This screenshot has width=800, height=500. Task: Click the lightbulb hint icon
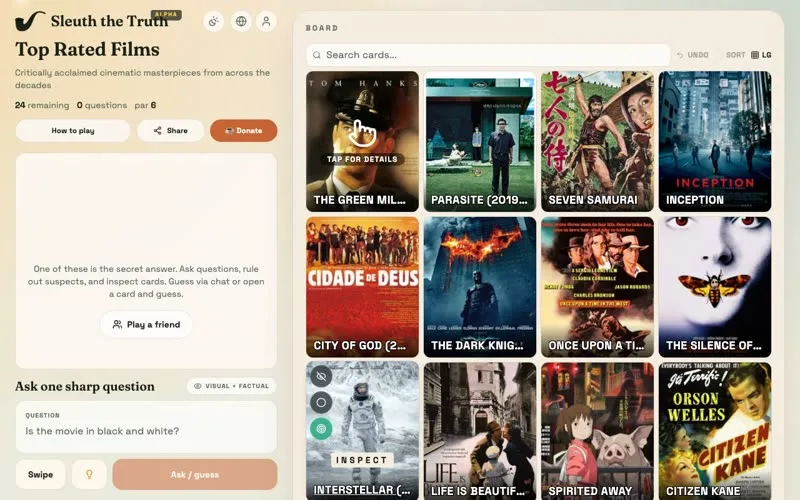(x=89, y=474)
